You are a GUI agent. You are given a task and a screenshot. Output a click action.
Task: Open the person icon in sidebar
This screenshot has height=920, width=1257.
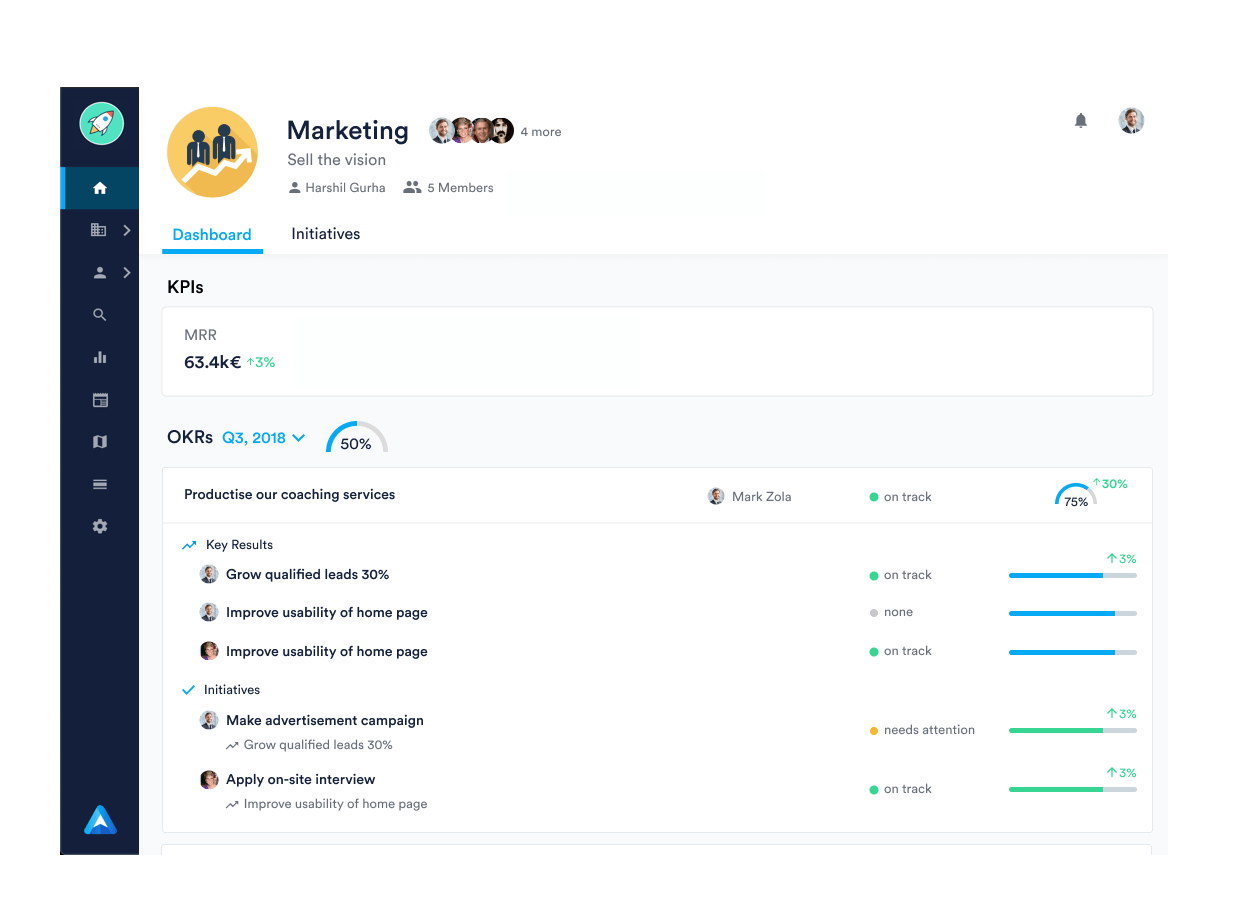point(99,272)
